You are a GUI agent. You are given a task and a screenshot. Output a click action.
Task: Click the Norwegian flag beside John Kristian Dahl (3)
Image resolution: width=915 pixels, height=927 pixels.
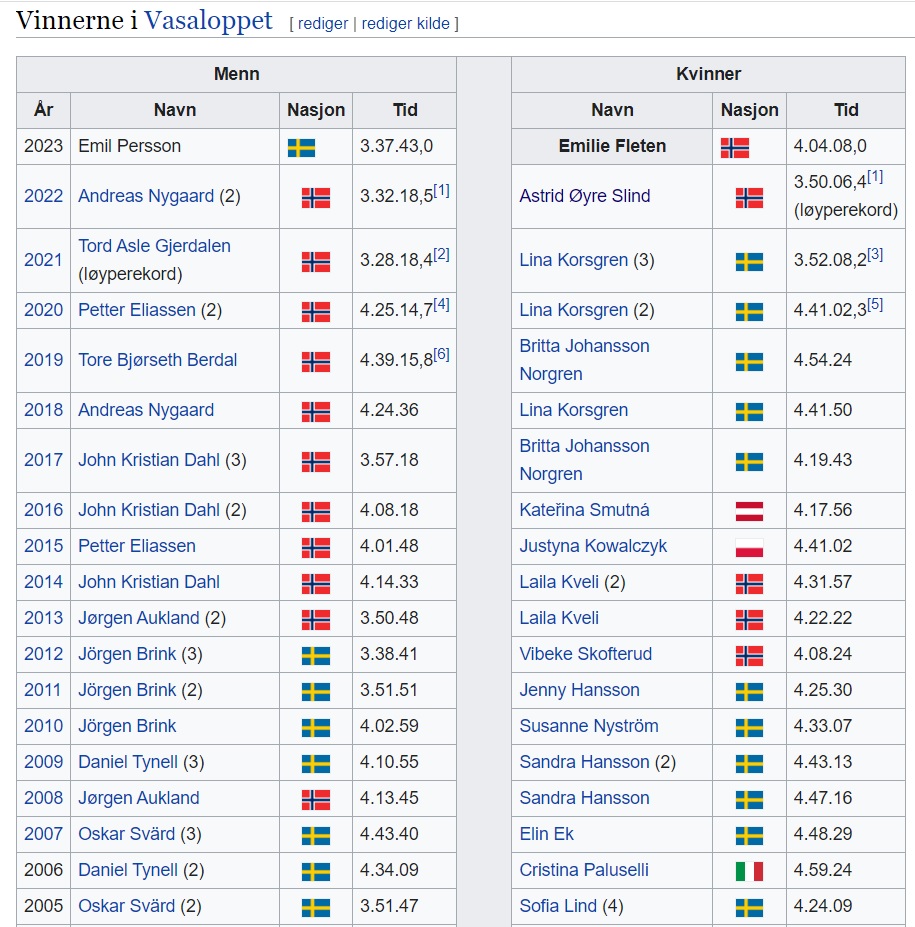(x=316, y=462)
